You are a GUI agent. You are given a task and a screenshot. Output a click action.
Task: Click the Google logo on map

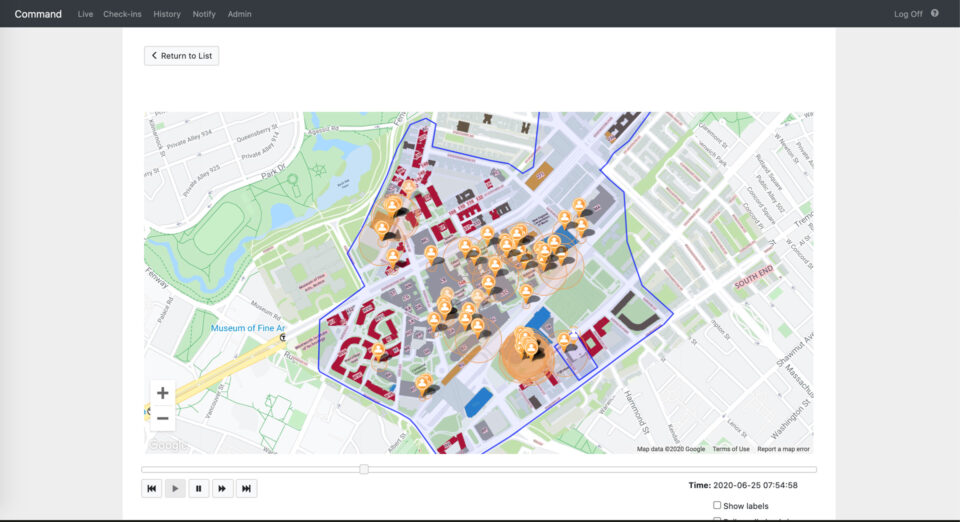pos(167,445)
